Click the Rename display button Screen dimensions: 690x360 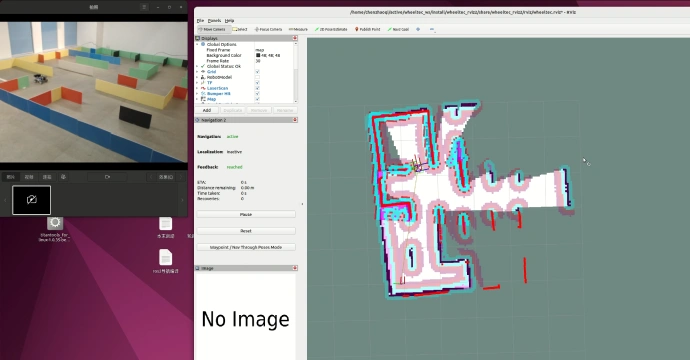click(285, 110)
